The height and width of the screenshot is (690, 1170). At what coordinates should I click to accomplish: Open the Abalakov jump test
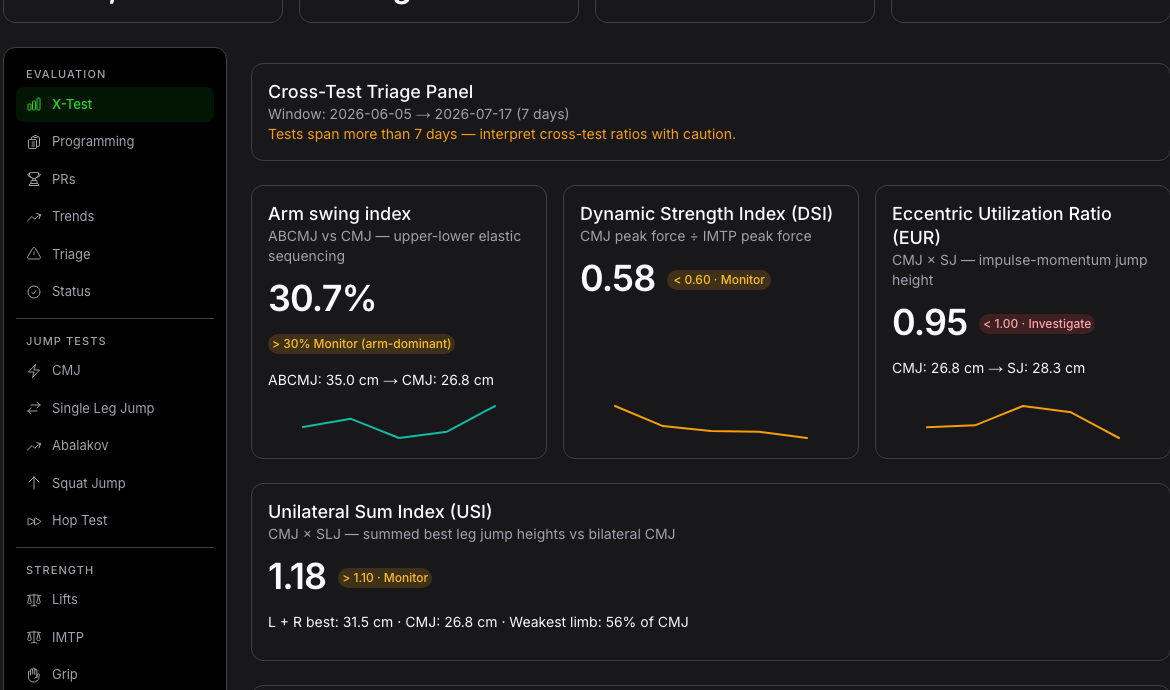[x=115, y=445]
